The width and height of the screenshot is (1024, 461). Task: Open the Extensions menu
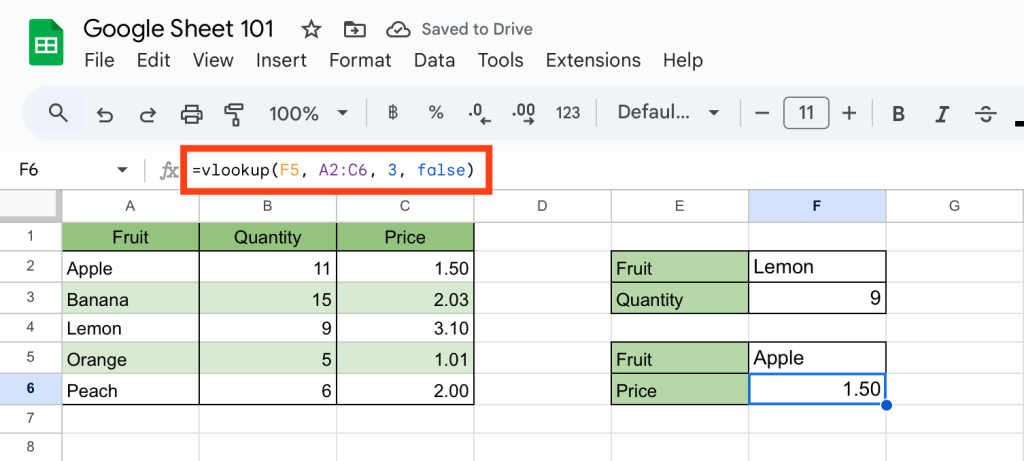coord(593,60)
